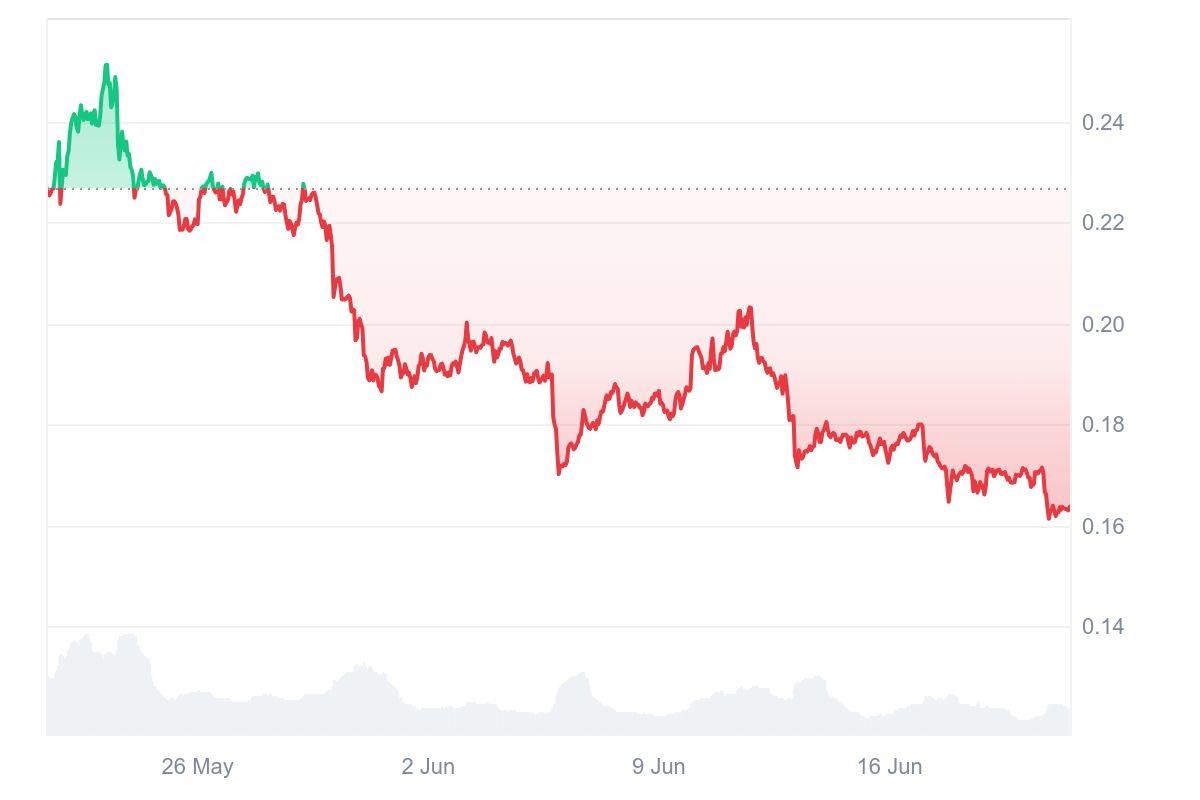Click the red line's local peak above 0.20
The height and width of the screenshot is (800, 1200).
[x=749, y=309]
